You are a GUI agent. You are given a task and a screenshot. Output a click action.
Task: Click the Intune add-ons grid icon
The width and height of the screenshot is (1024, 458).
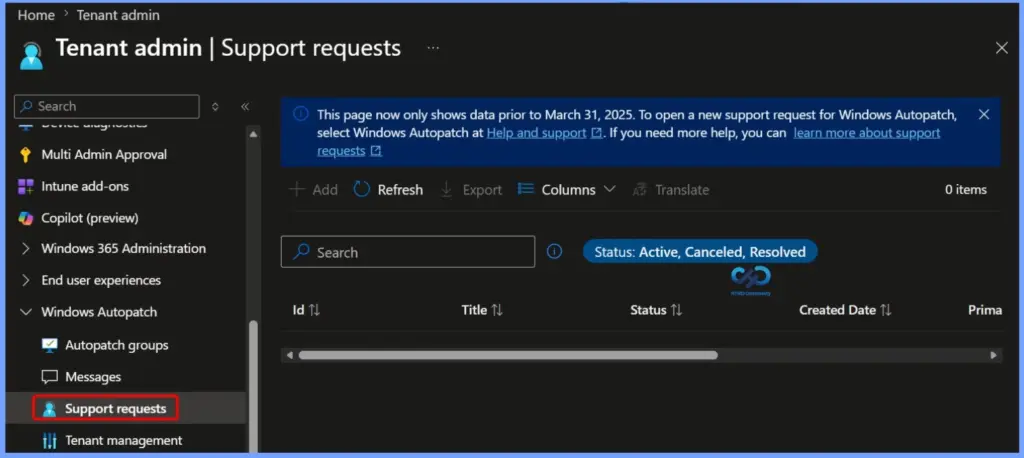pos(25,186)
